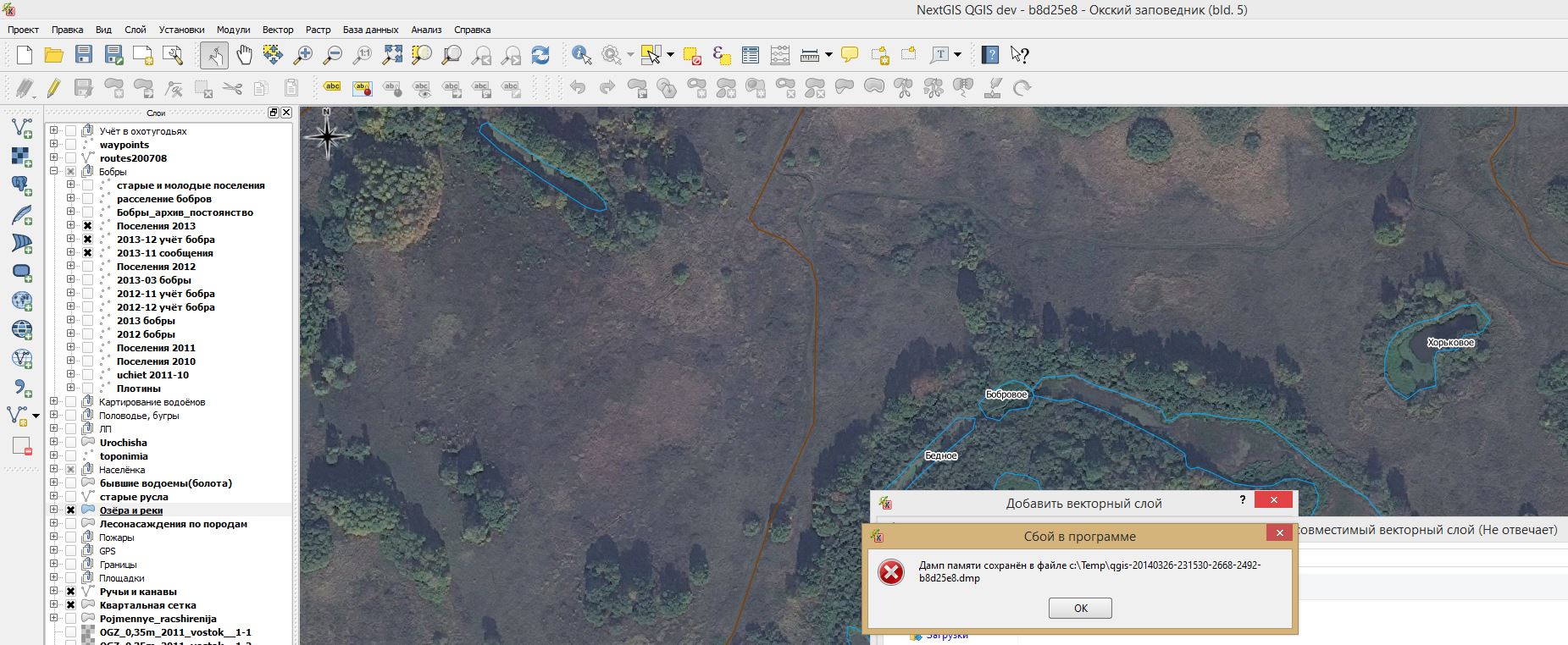Select the Озёра и реки layer
1568x645 pixels.
[x=131, y=510]
